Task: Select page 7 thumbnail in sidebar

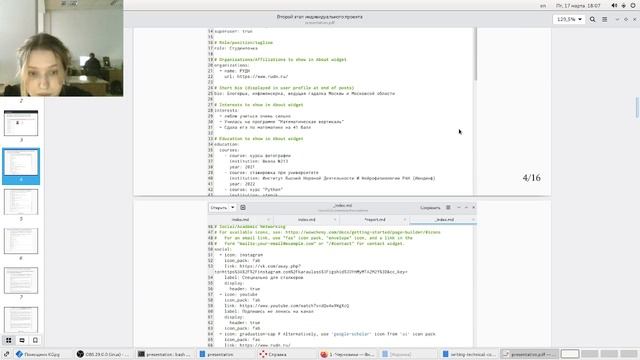Action: point(21,280)
